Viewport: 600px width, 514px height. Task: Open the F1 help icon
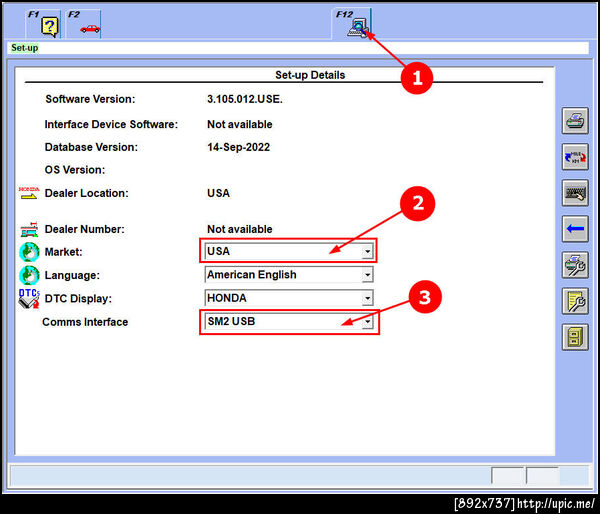(x=50, y=27)
